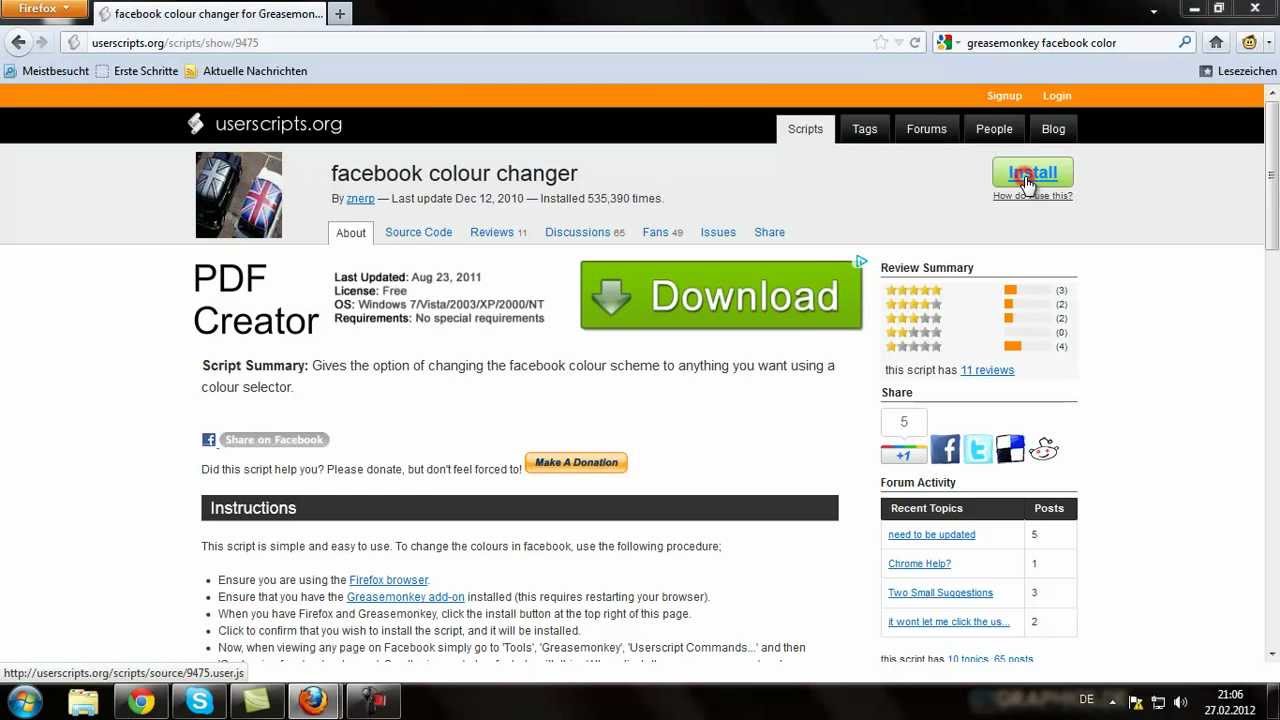Viewport: 1280px width, 720px height.
Task: Open the Firefox application menu
Action: (45, 8)
